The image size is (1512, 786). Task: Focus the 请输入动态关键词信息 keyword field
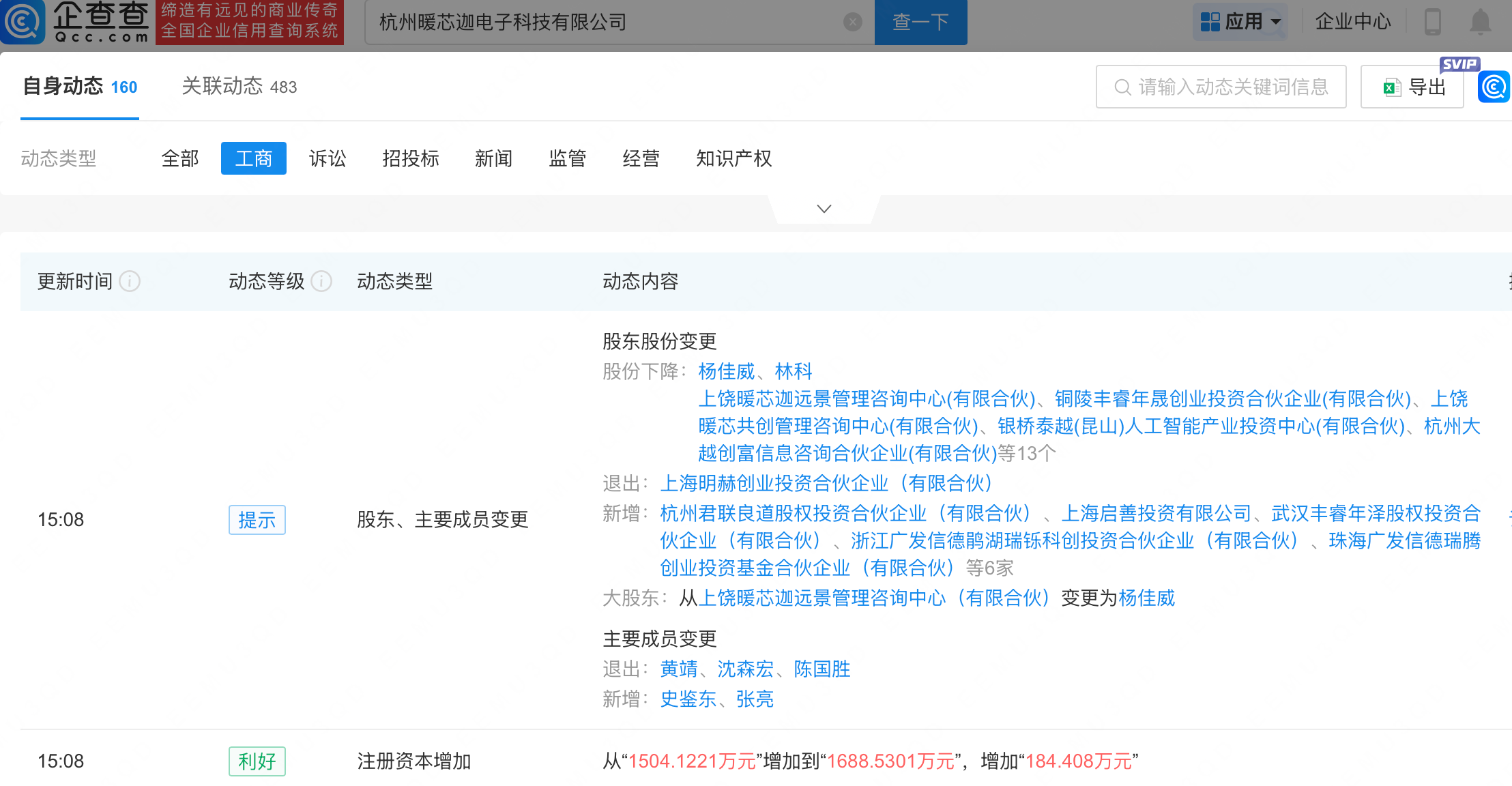1221,87
